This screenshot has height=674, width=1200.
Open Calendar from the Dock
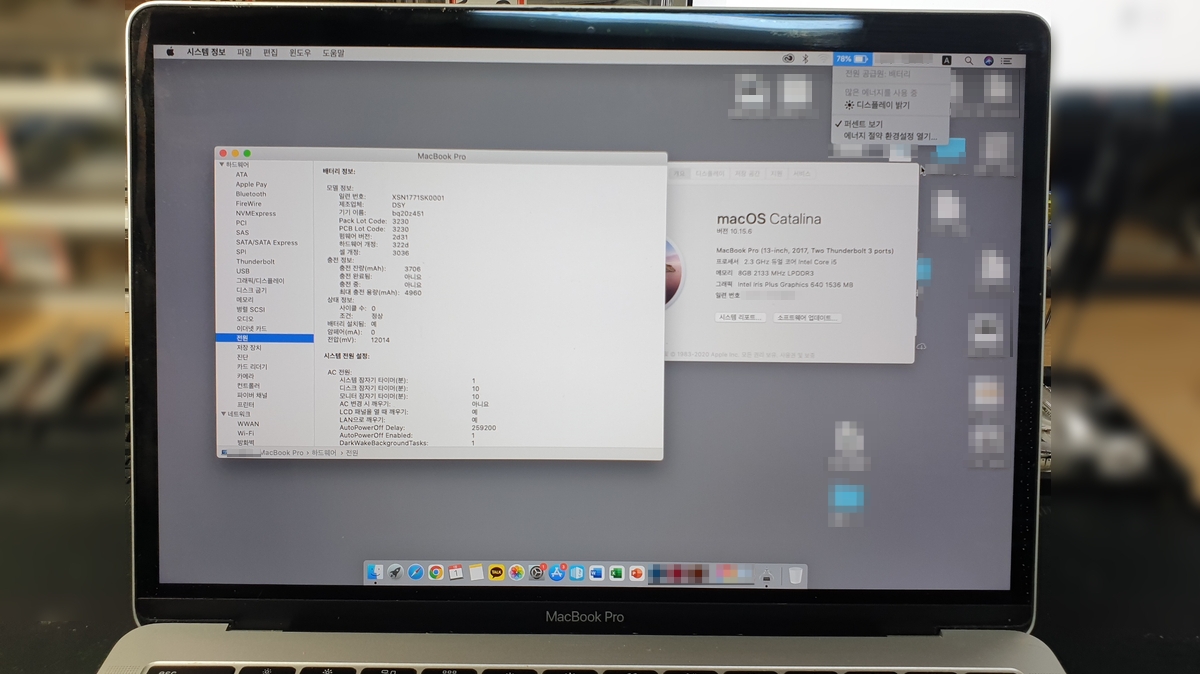(456, 573)
